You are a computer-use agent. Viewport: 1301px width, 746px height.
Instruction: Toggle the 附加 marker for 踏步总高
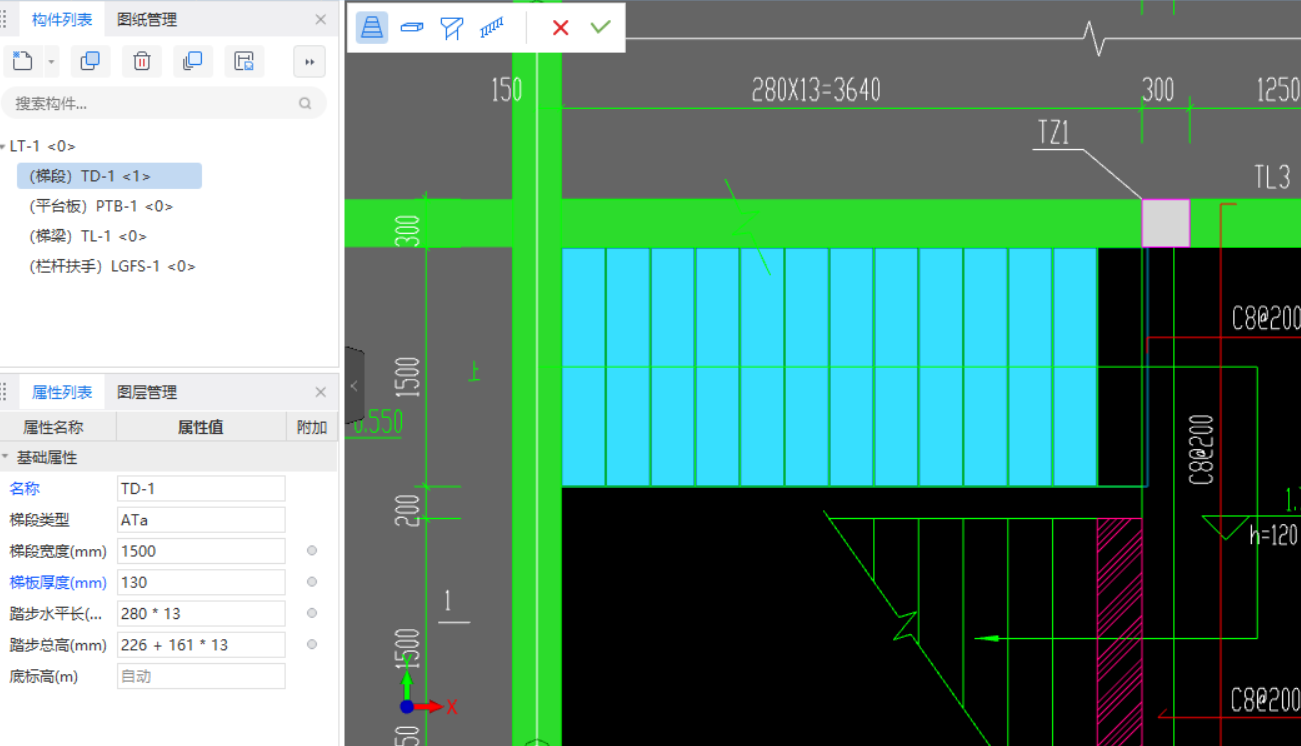[x=312, y=645]
